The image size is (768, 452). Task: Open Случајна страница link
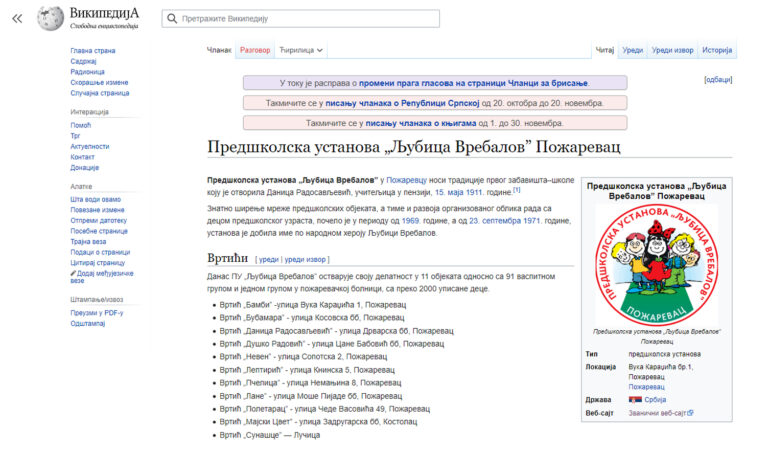(x=99, y=93)
